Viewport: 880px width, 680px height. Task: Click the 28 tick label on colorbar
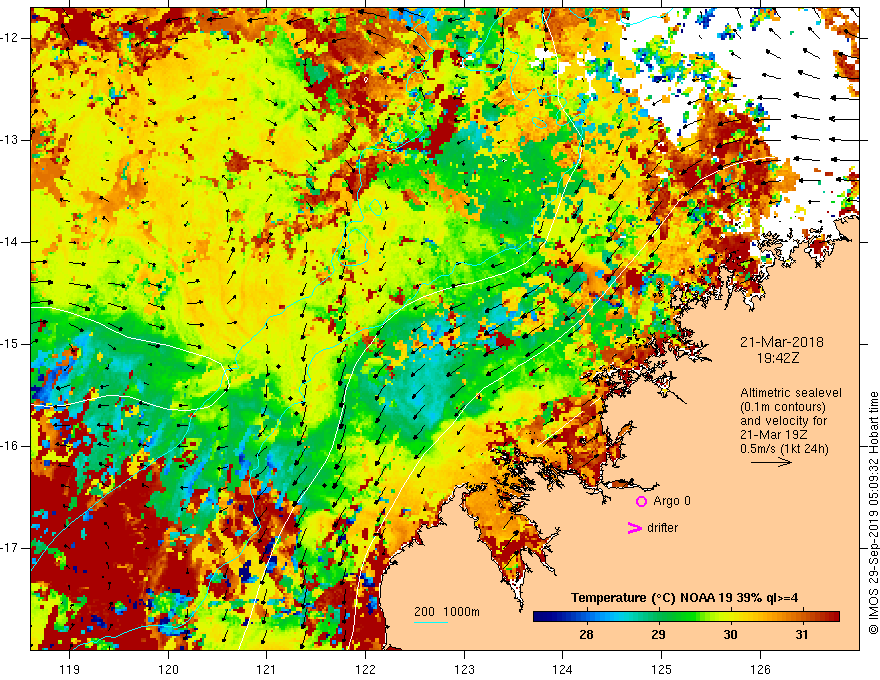click(x=586, y=635)
